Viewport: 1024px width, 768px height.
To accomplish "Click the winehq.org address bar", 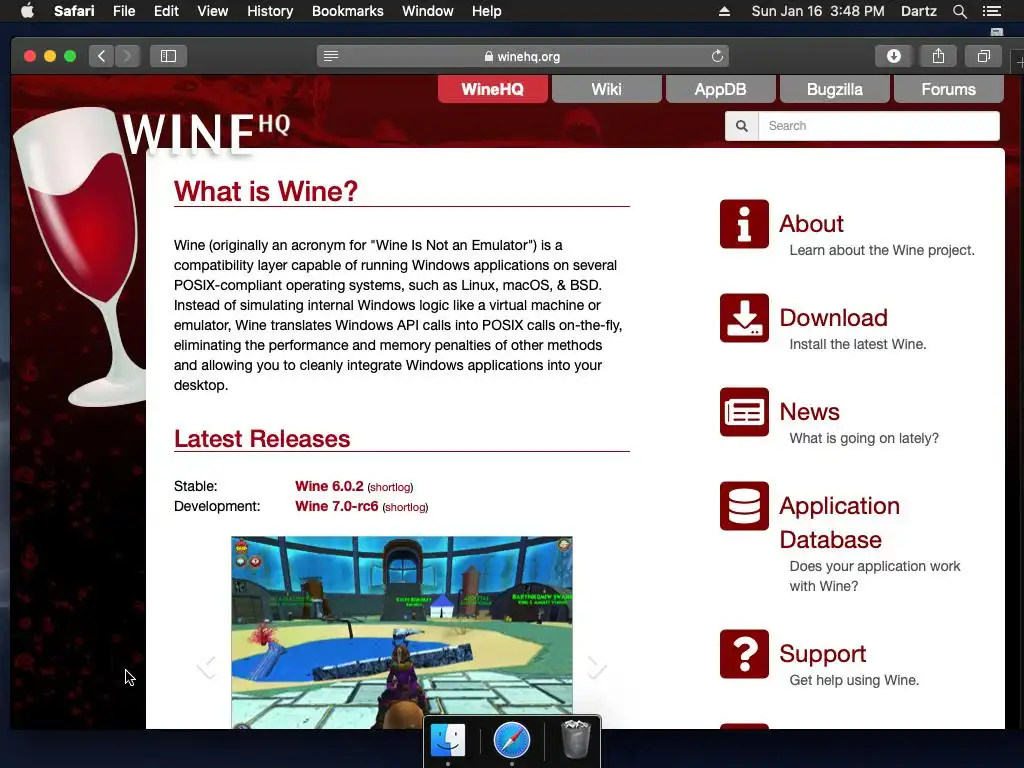I will tap(522, 56).
